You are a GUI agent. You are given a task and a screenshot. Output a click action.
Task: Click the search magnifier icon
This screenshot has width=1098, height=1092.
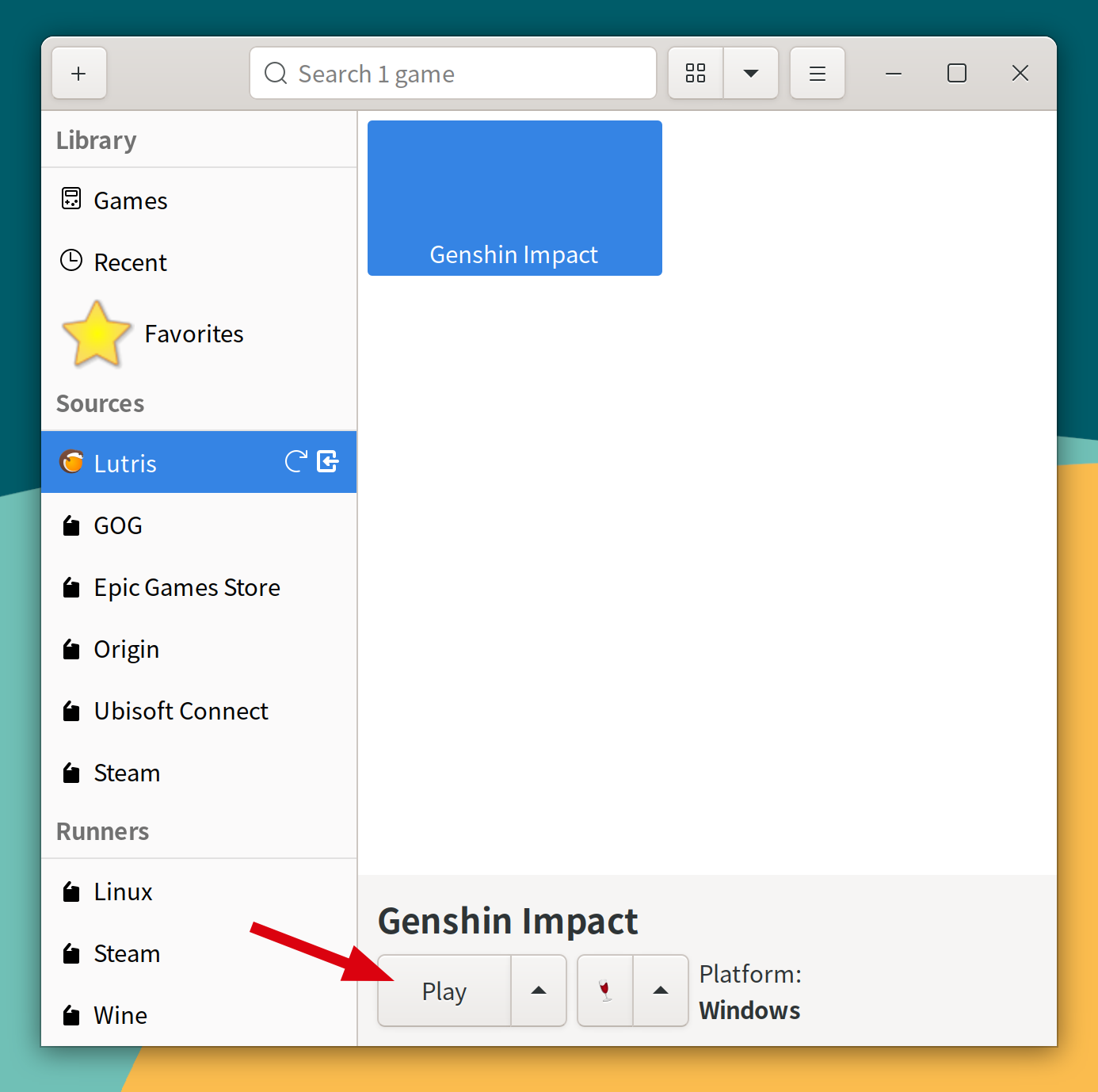pos(276,73)
